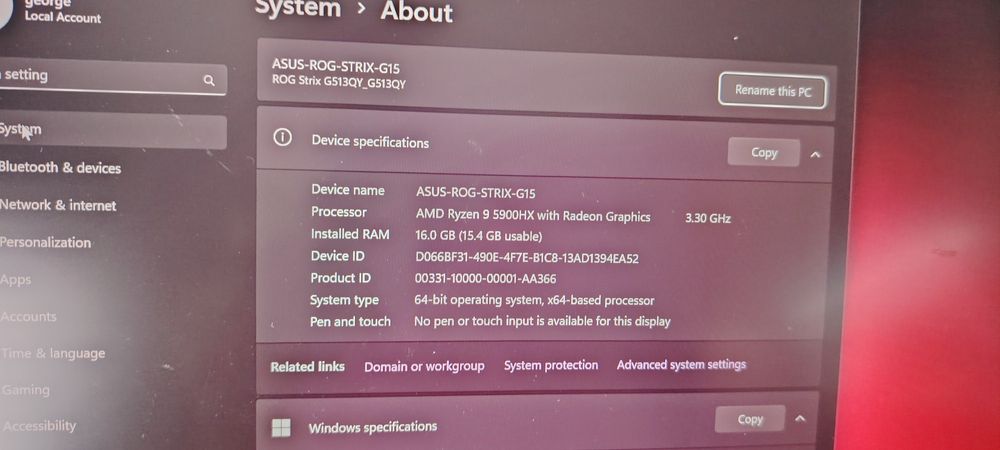1000x450 pixels.
Task: Click the Find a setting search field
Action: [x=113, y=78]
